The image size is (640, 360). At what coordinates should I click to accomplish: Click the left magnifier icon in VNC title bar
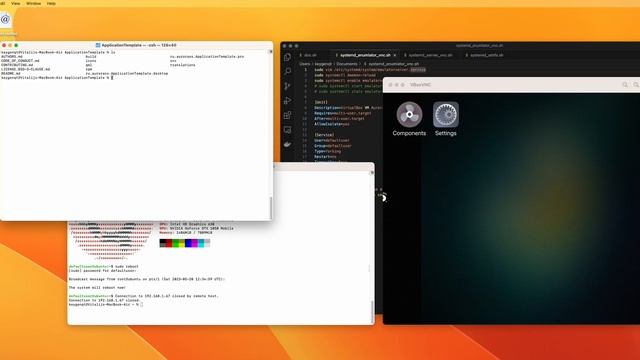pos(625,84)
